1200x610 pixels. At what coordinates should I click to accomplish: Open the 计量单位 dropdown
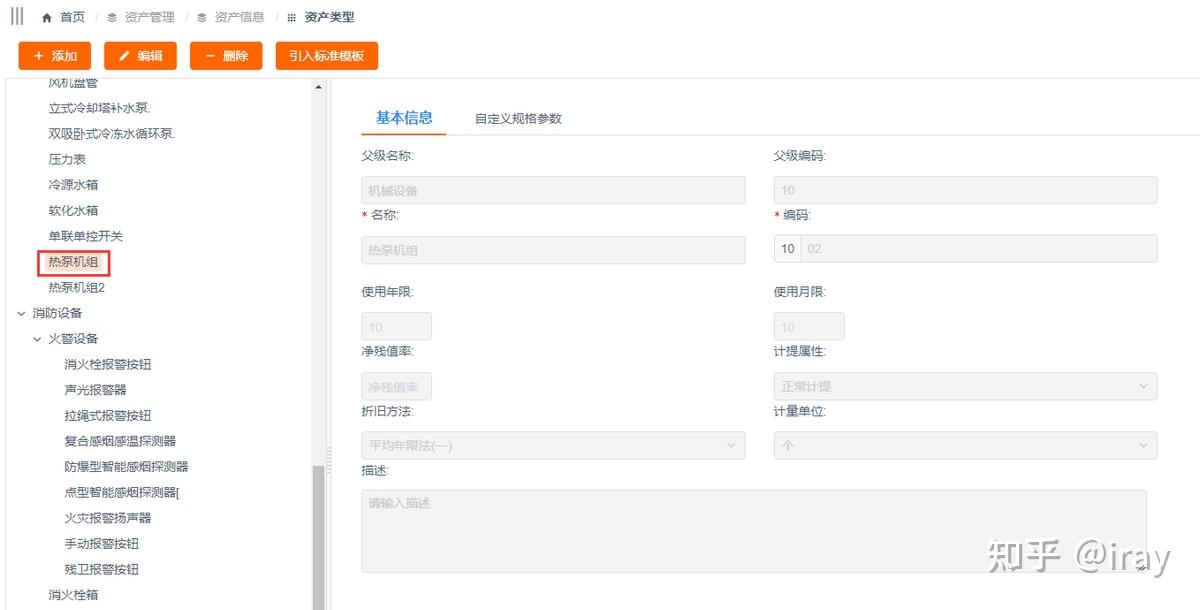[x=965, y=446]
